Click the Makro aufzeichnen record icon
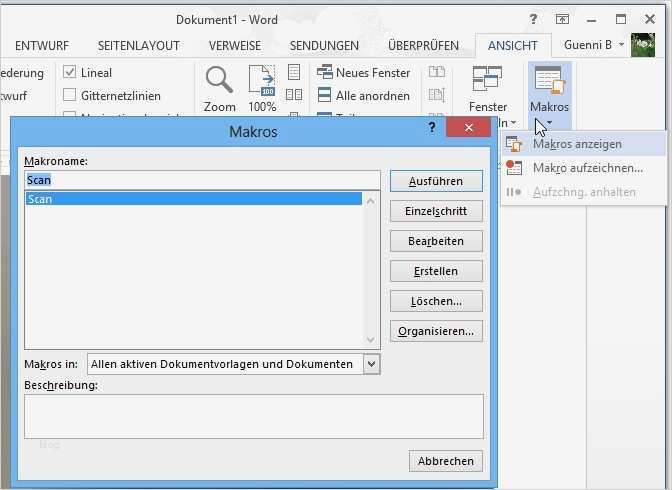 [x=513, y=168]
